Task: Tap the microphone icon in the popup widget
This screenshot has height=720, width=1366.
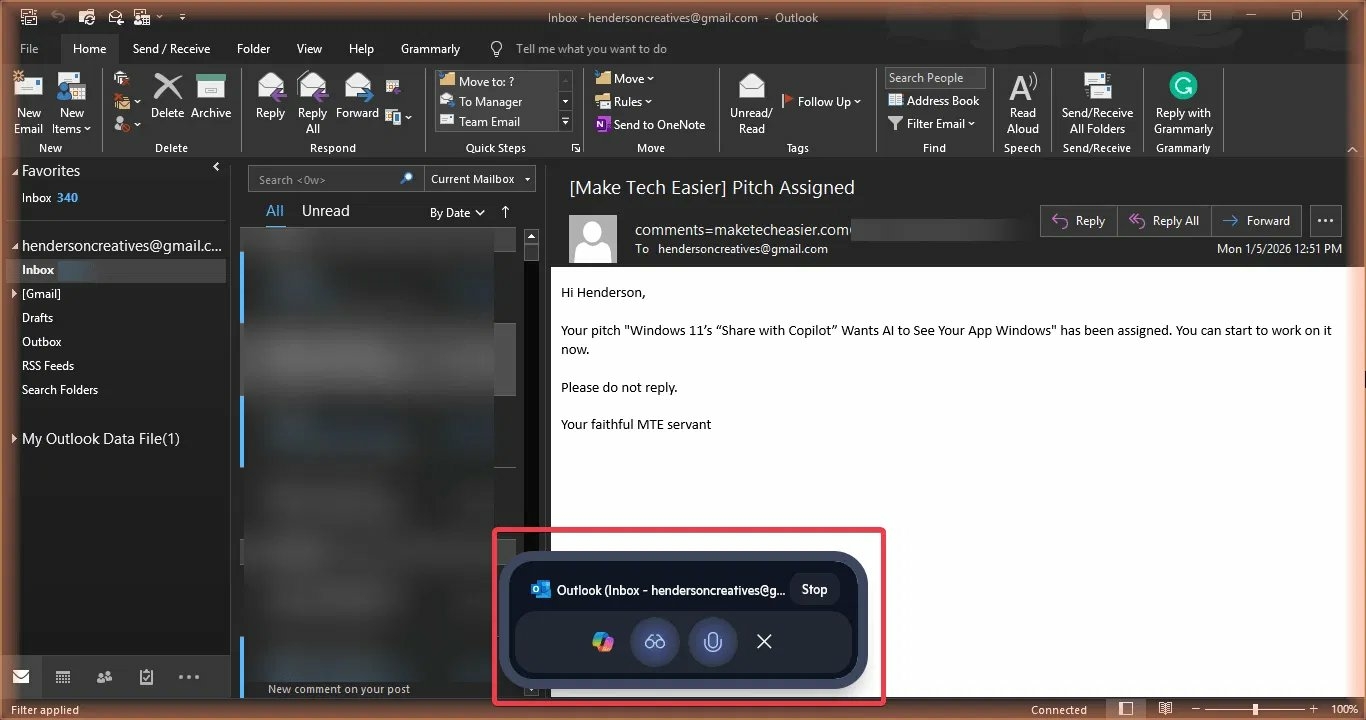Action: tap(712, 641)
